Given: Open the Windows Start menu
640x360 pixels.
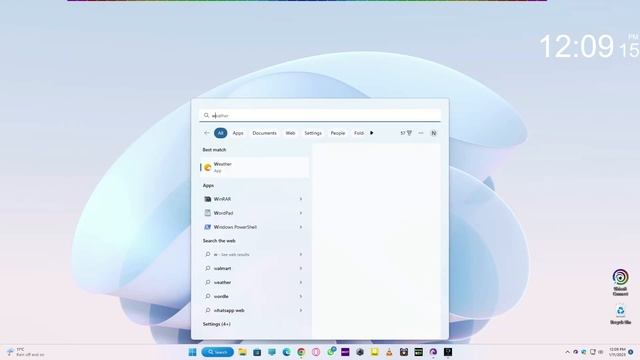Looking at the screenshot, I should [192, 352].
